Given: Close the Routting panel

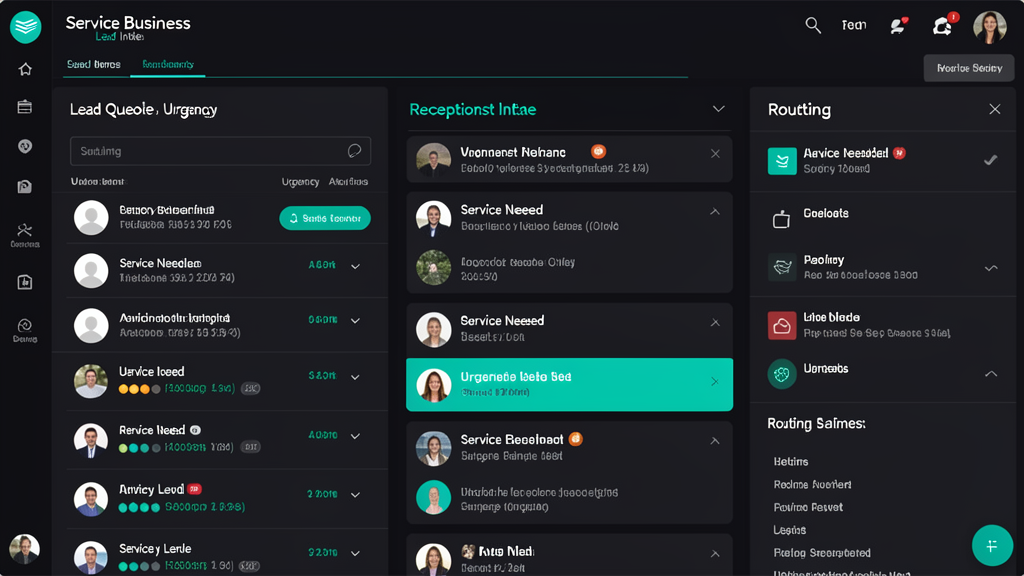Looking at the screenshot, I should 995,109.
